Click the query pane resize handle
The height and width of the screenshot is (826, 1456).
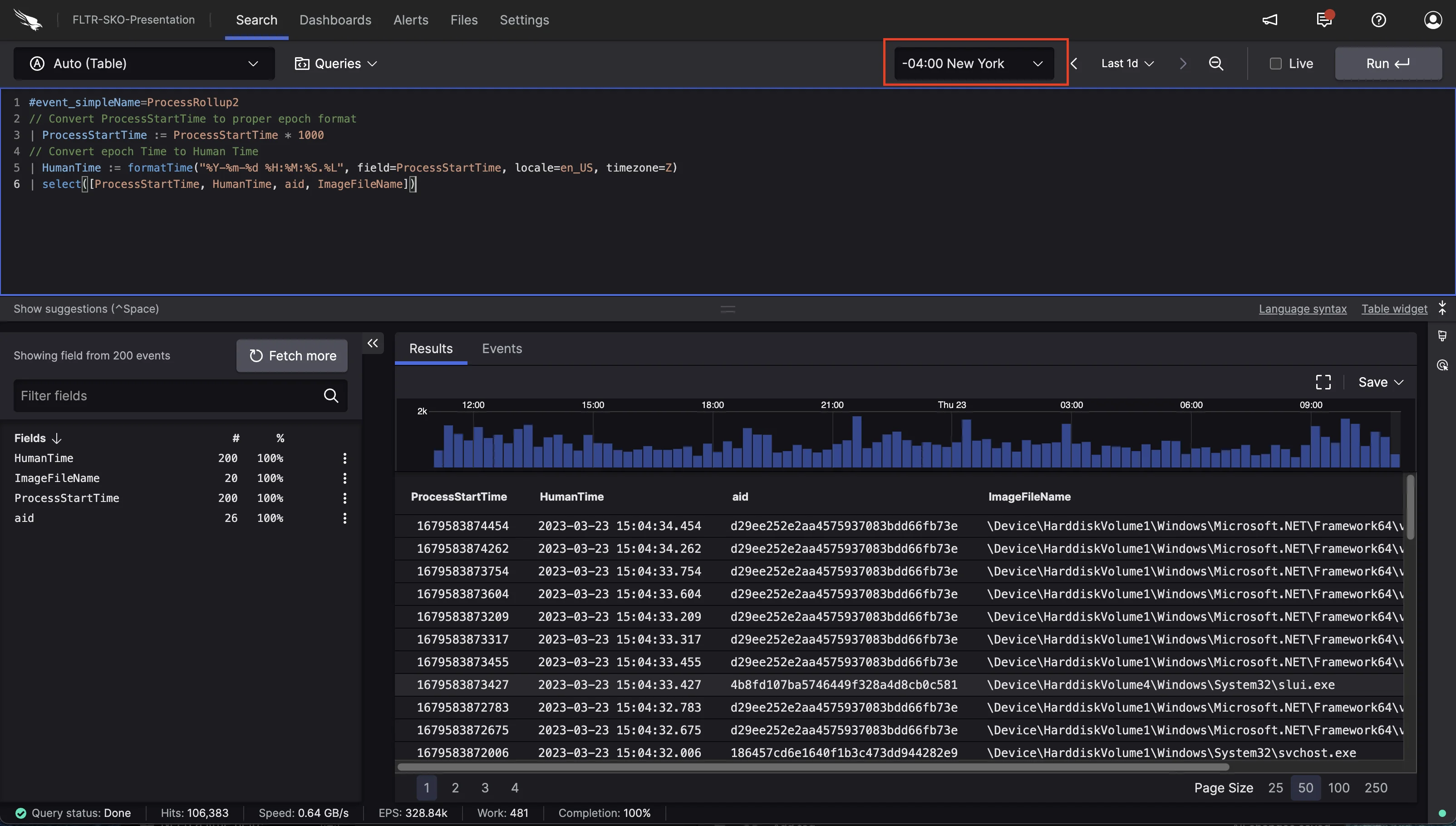(x=728, y=309)
